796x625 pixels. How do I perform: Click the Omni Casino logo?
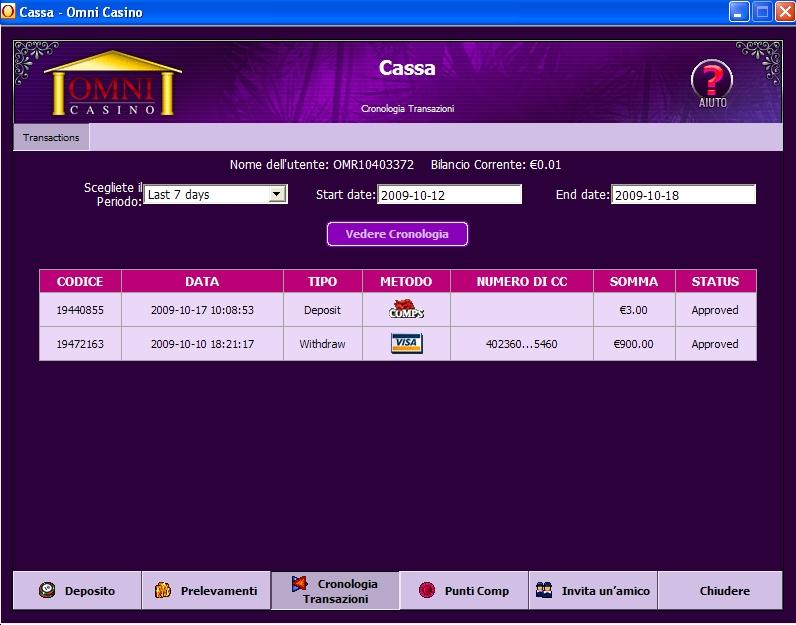pos(113,83)
